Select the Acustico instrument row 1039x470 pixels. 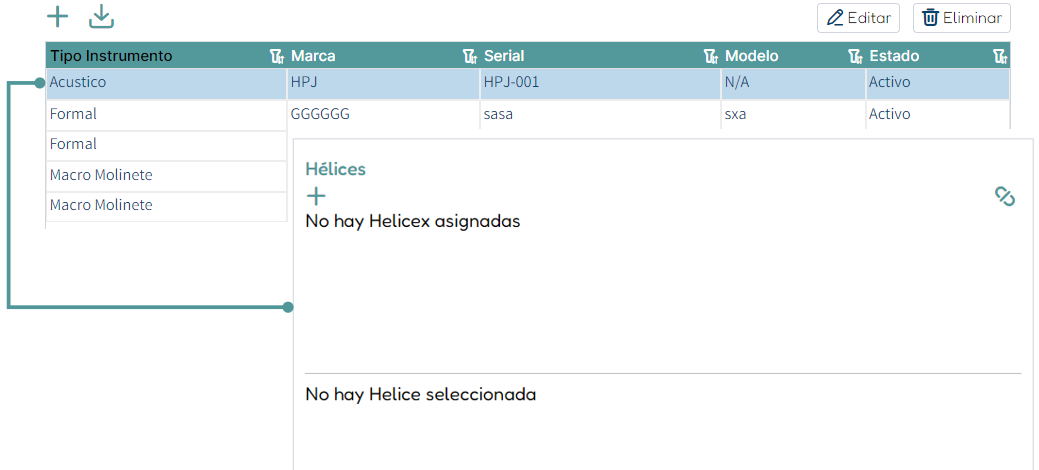click(528, 84)
